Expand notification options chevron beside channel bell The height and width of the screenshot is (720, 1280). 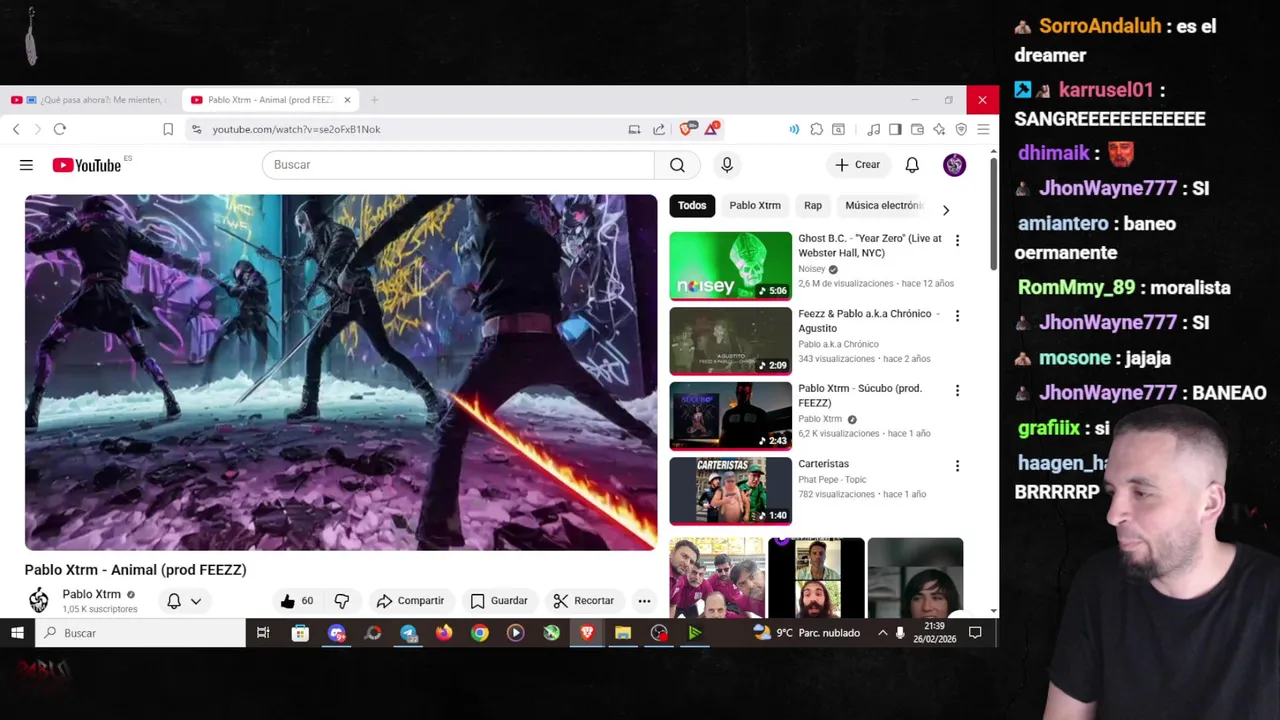pos(196,601)
